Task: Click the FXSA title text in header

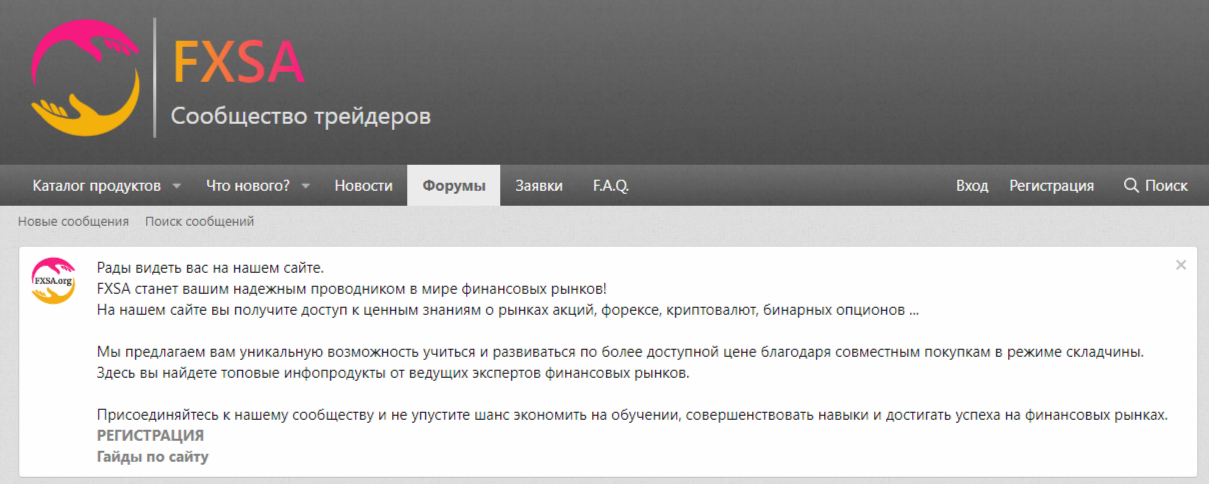Action: tap(238, 62)
